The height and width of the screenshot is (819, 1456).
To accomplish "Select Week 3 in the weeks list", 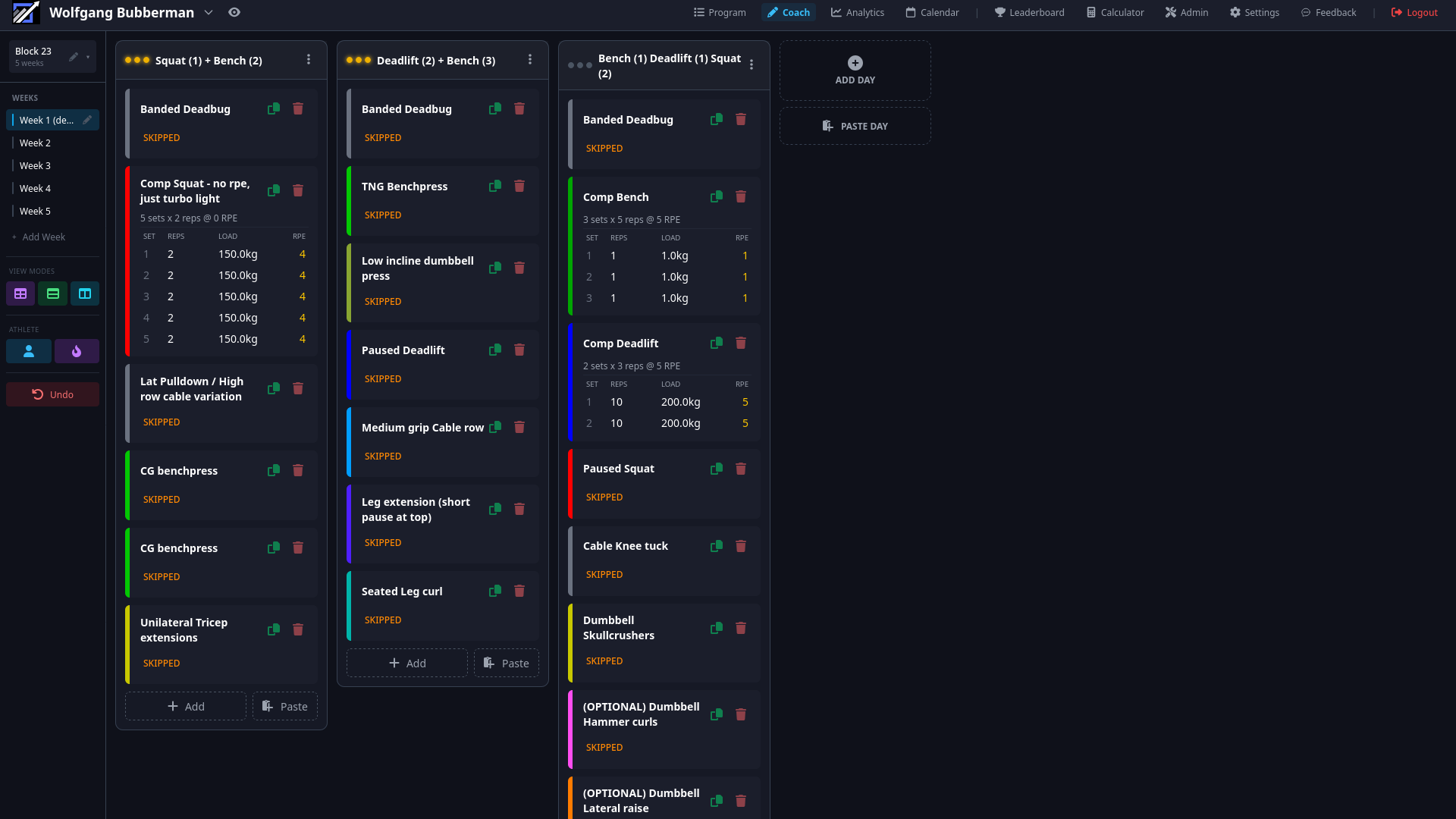I will point(34,165).
